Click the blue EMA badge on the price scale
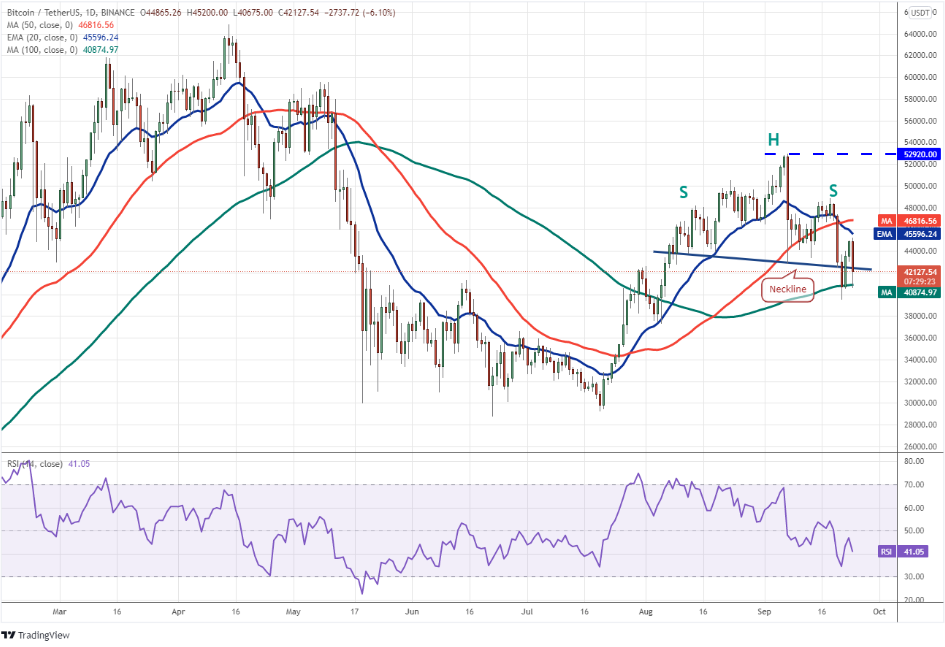The width and height of the screenshot is (945, 647). pos(886,235)
